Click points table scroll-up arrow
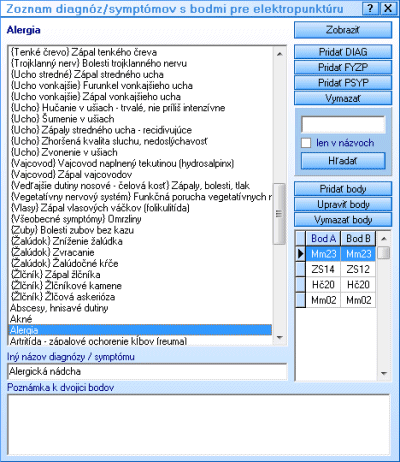The image size is (400, 462). point(384,239)
